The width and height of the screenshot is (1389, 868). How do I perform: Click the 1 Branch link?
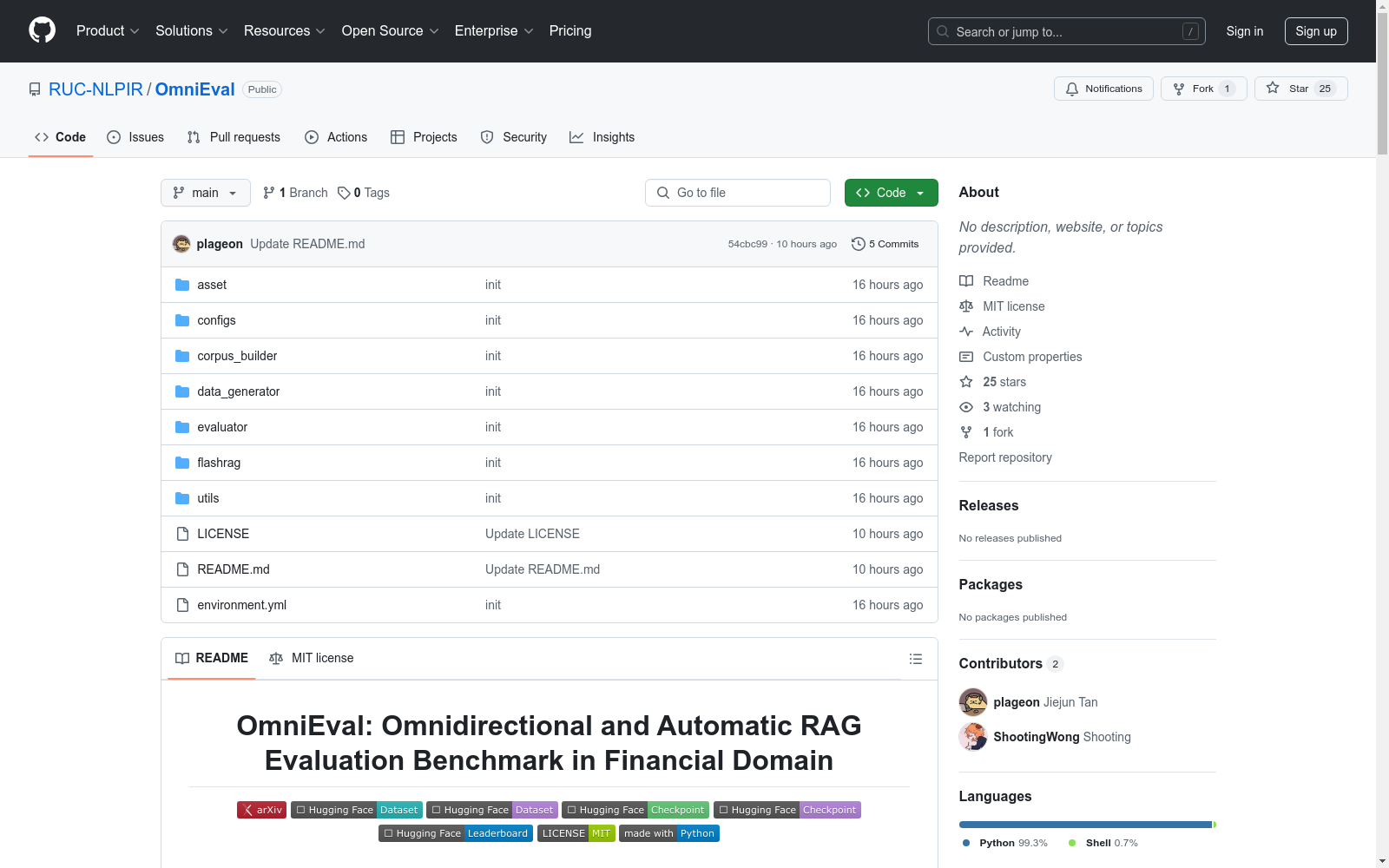click(x=295, y=193)
